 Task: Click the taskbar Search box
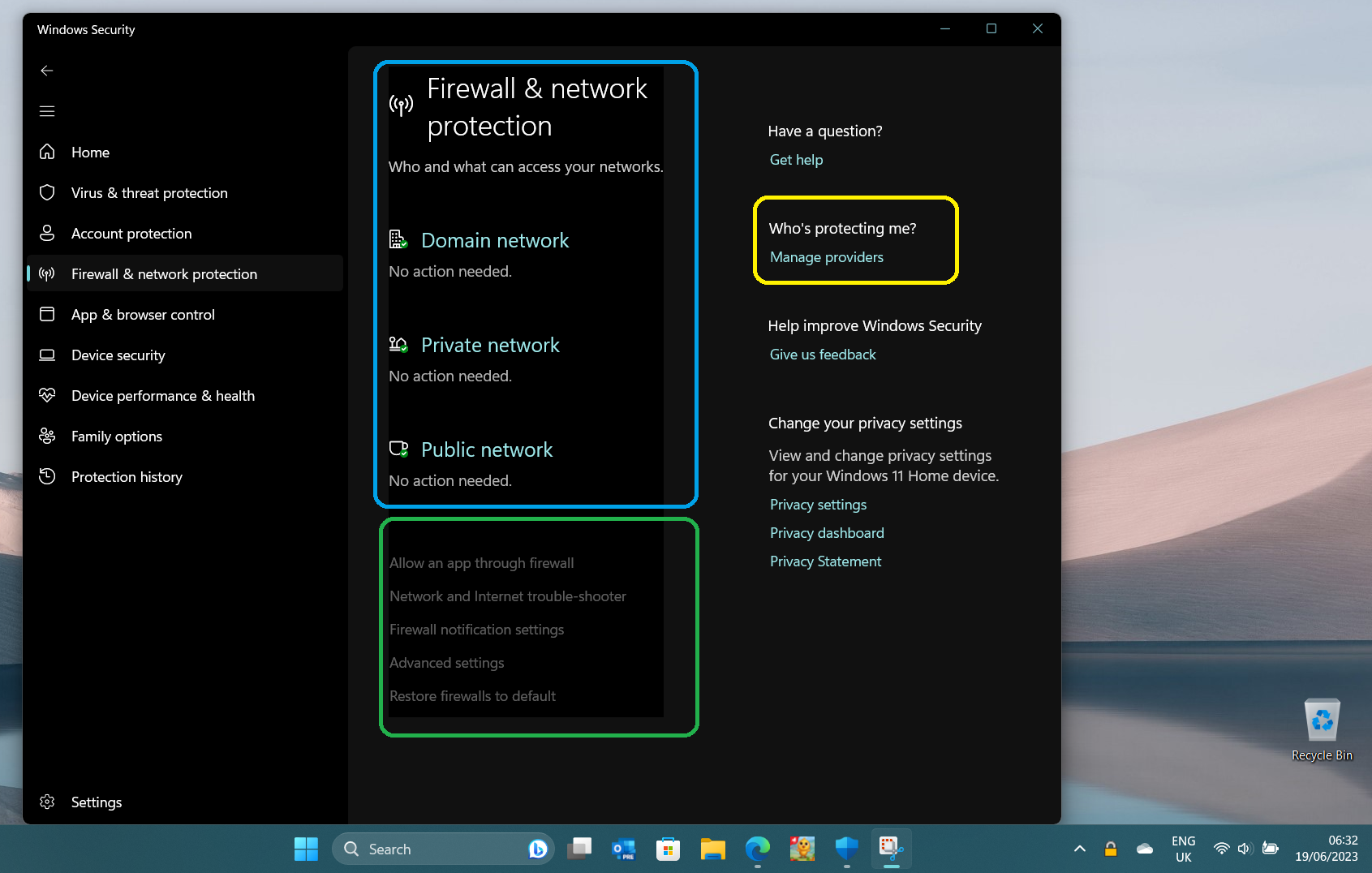(x=443, y=849)
